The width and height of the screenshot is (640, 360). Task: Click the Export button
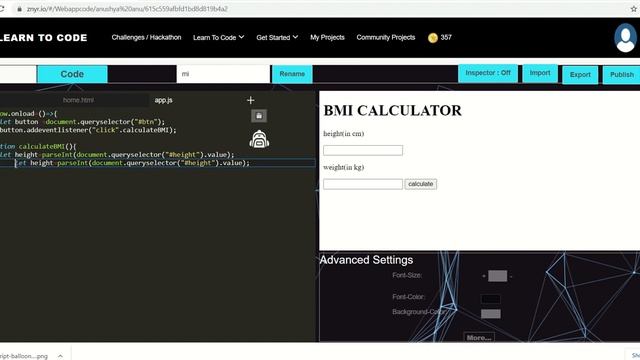(x=580, y=75)
